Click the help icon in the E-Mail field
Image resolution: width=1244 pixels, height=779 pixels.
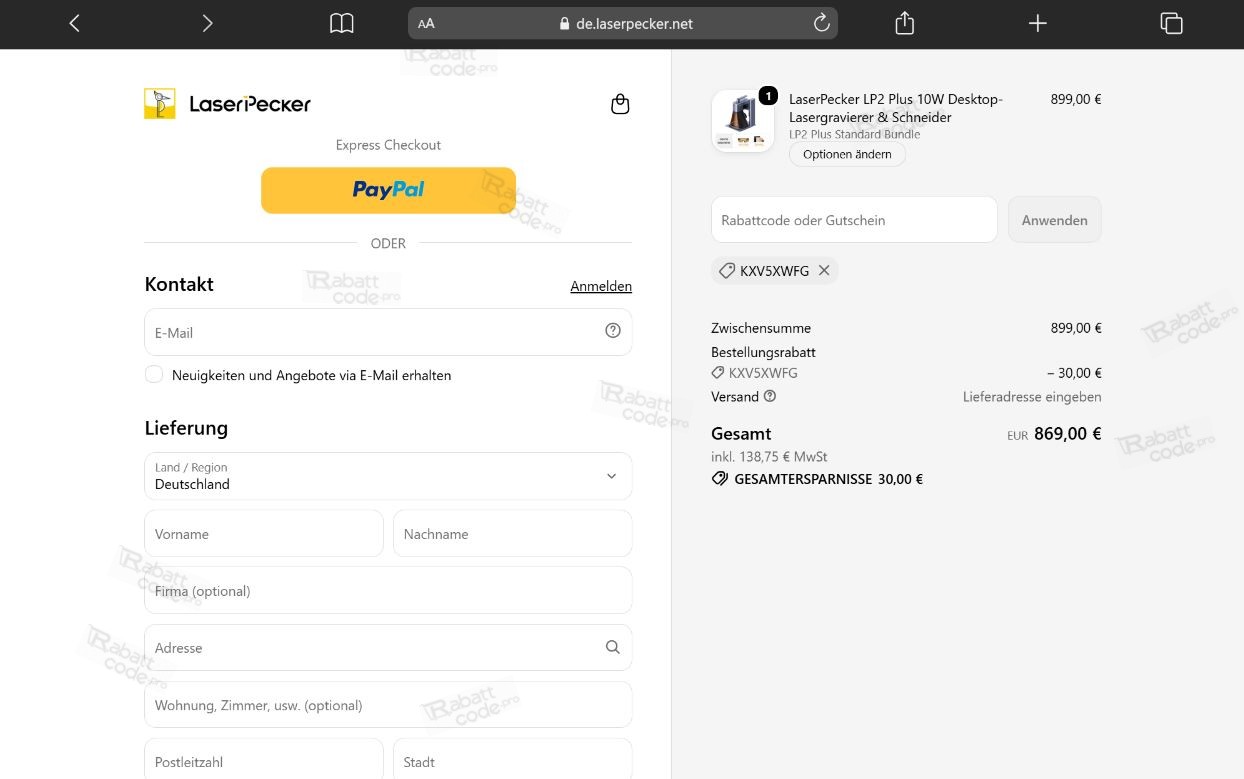click(x=613, y=331)
